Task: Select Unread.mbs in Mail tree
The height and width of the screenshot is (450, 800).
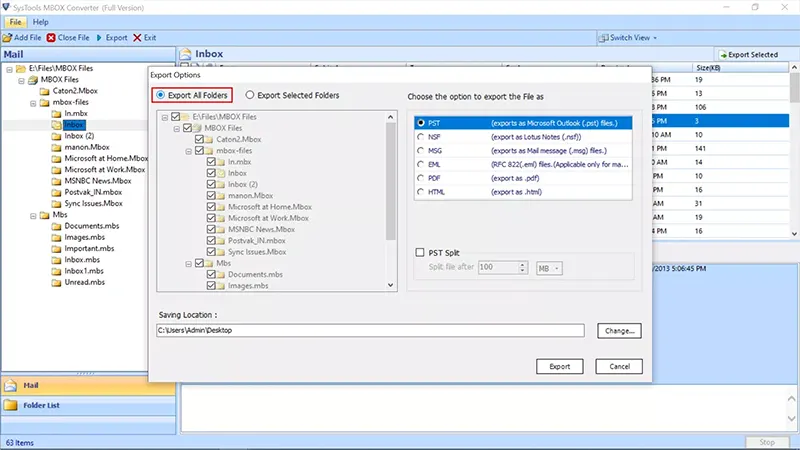Action: coord(84,282)
